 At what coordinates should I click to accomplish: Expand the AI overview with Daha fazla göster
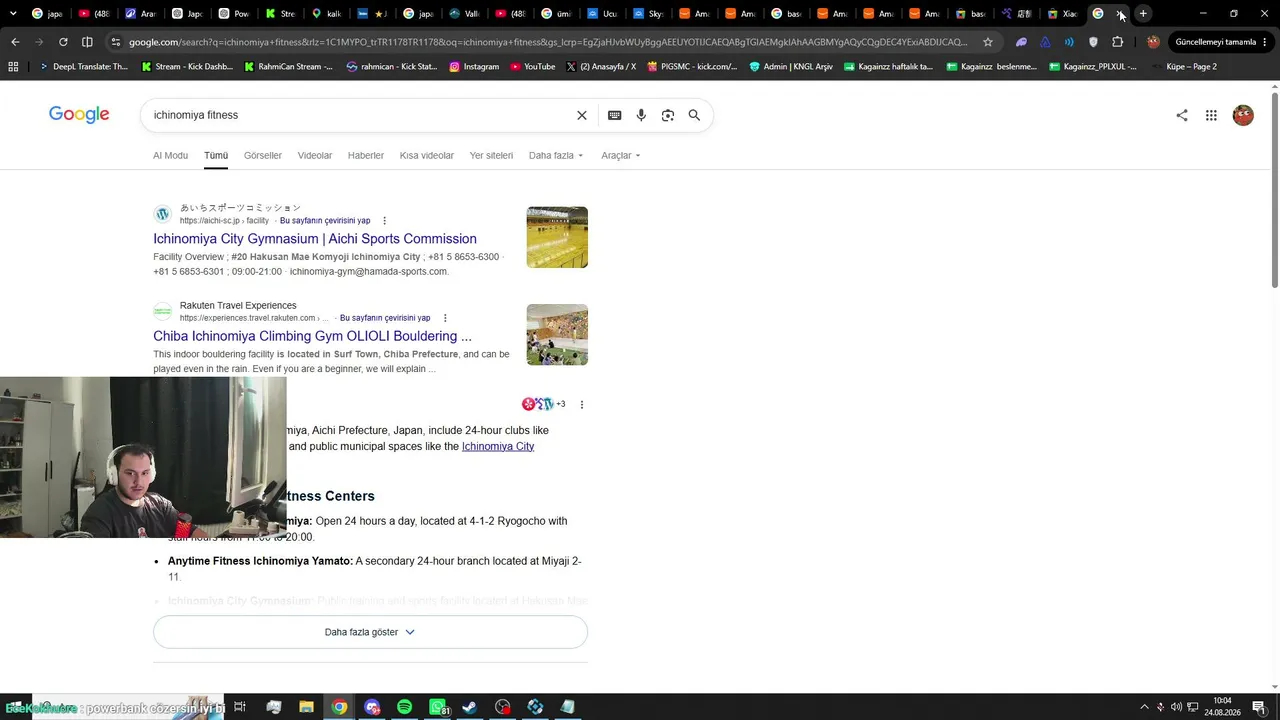click(x=370, y=632)
